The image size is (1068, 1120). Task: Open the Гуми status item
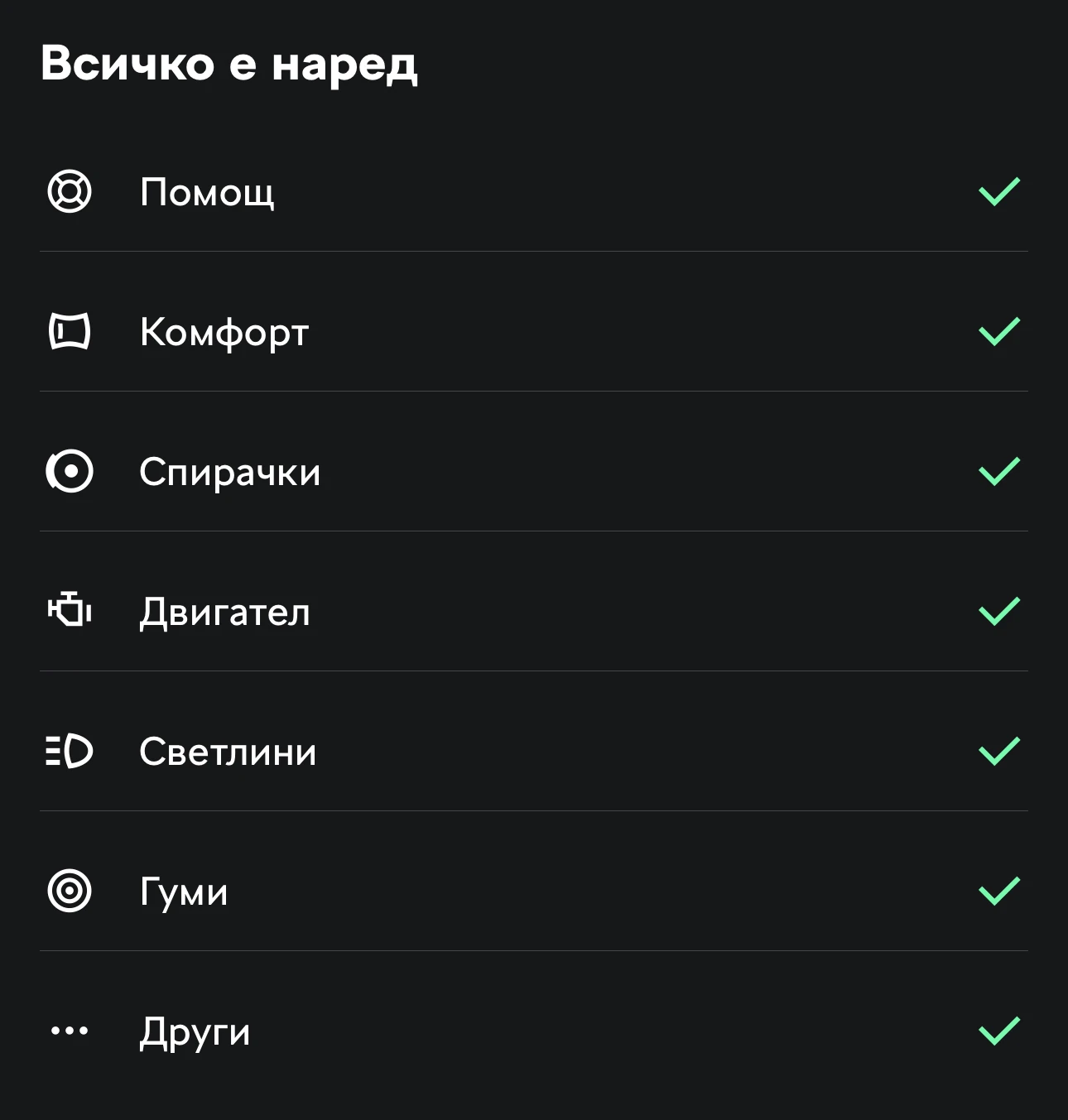point(184,892)
